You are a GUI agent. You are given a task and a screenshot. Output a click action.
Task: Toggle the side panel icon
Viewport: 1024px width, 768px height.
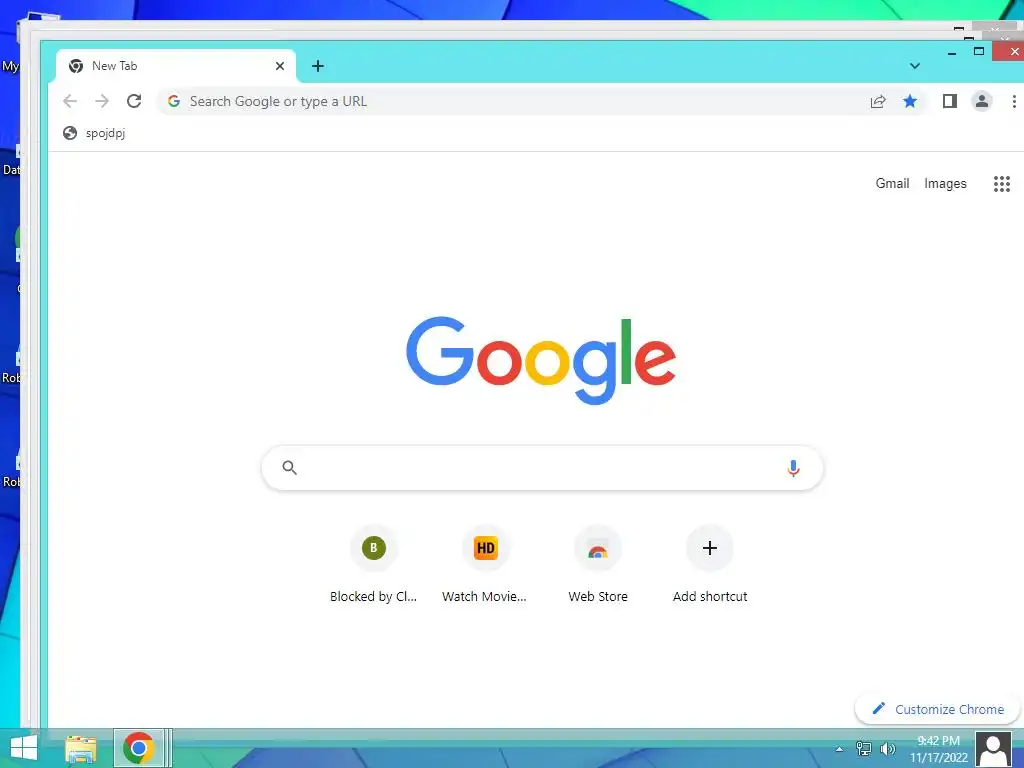pos(950,101)
